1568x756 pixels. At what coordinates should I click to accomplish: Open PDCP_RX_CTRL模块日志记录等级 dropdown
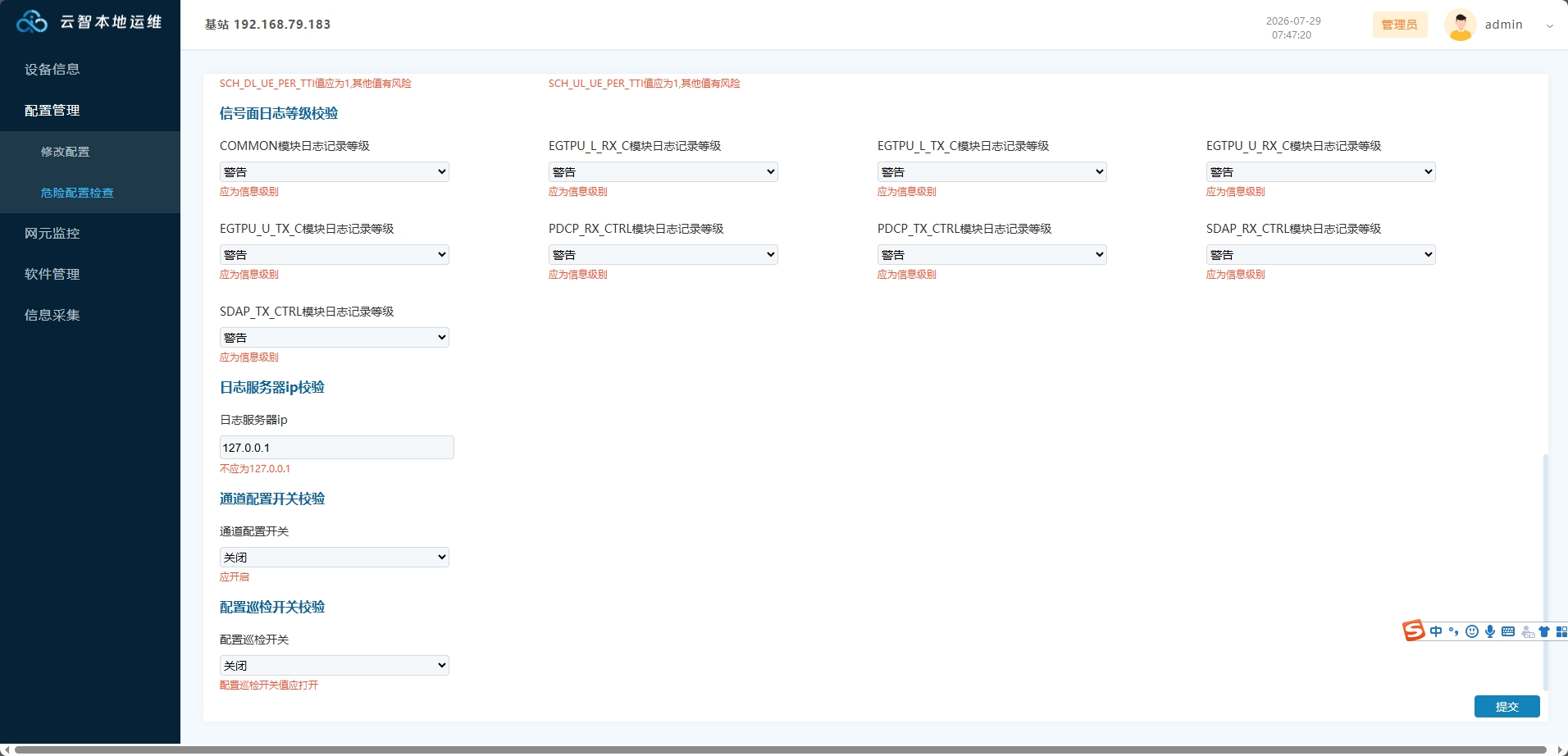pos(663,254)
